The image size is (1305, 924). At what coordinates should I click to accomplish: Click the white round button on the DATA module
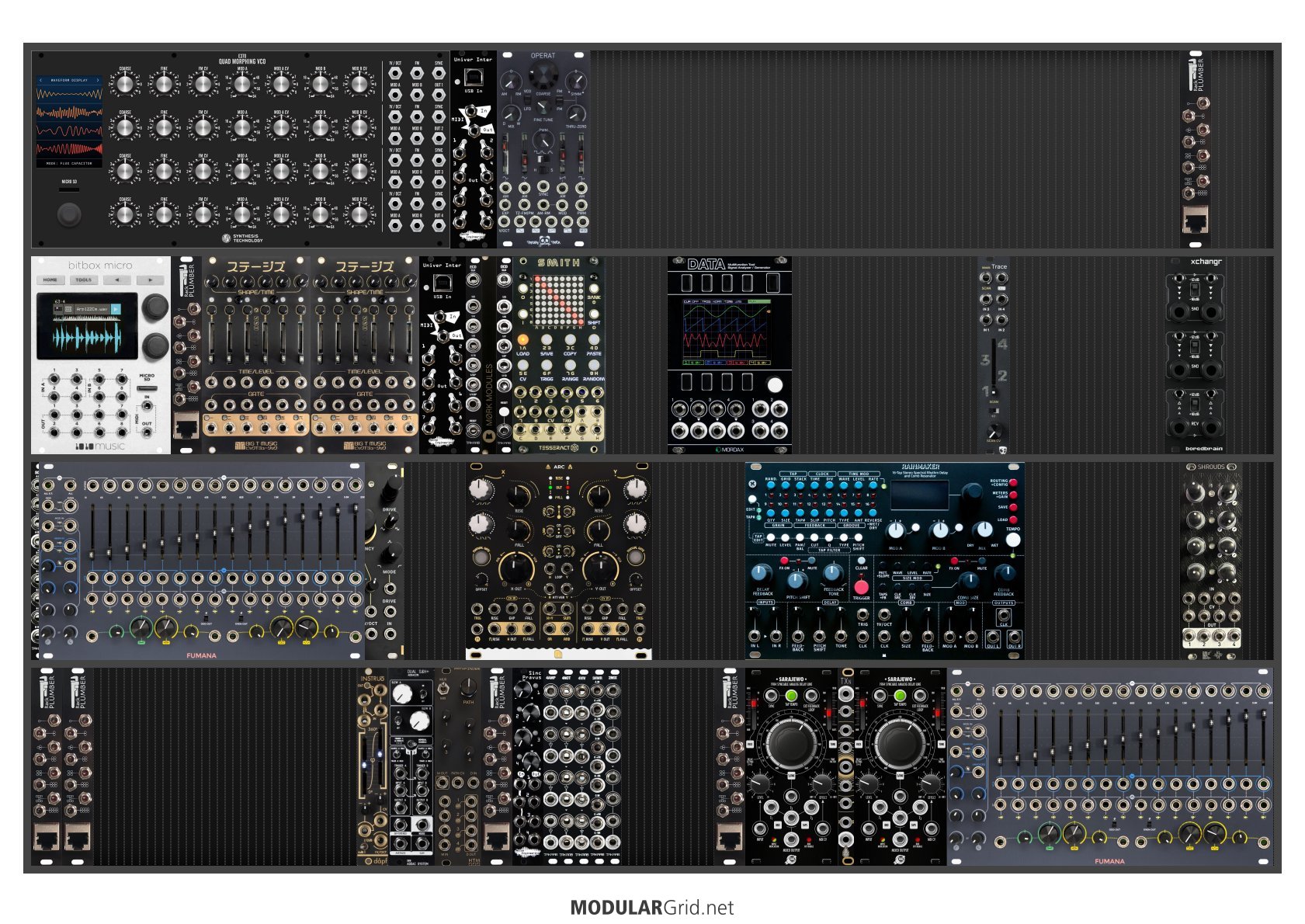coord(775,384)
